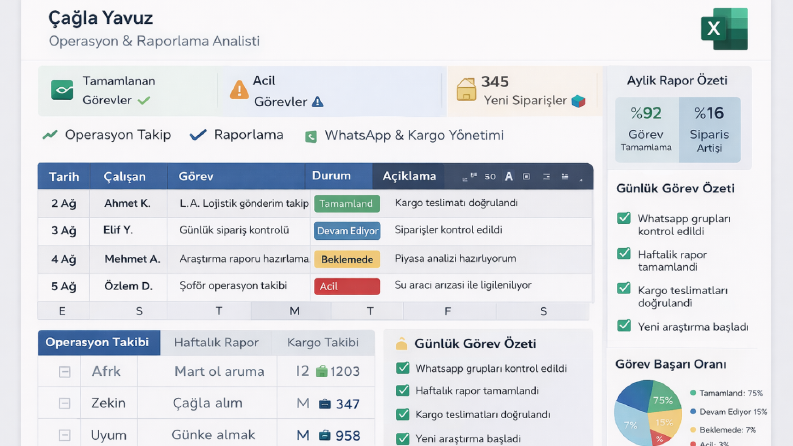Viewport: 793px width, 446px height.
Task: Collapse the Zekin row
Action: tap(65, 404)
